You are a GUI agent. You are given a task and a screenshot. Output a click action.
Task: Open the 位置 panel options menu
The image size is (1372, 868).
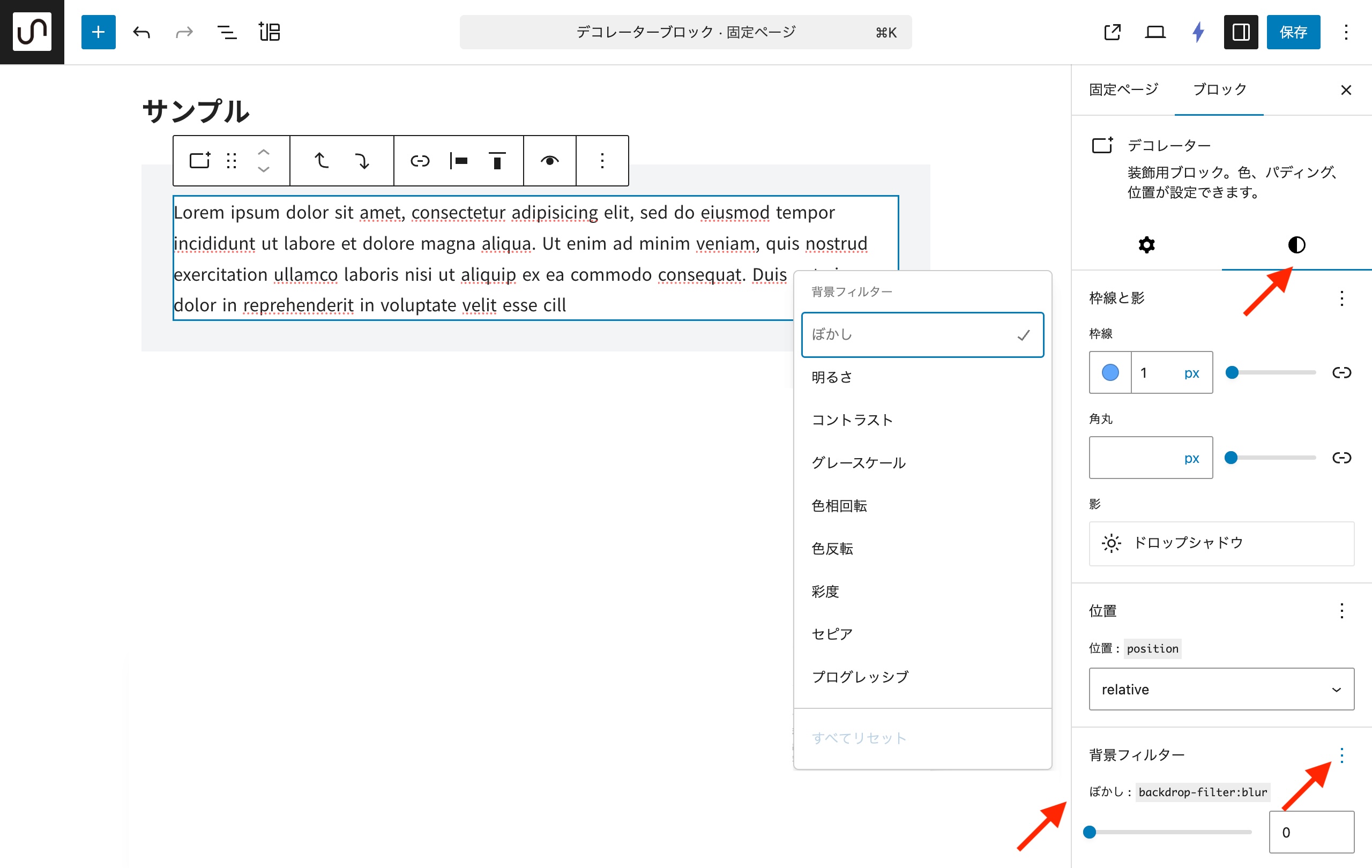point(1341,611)
